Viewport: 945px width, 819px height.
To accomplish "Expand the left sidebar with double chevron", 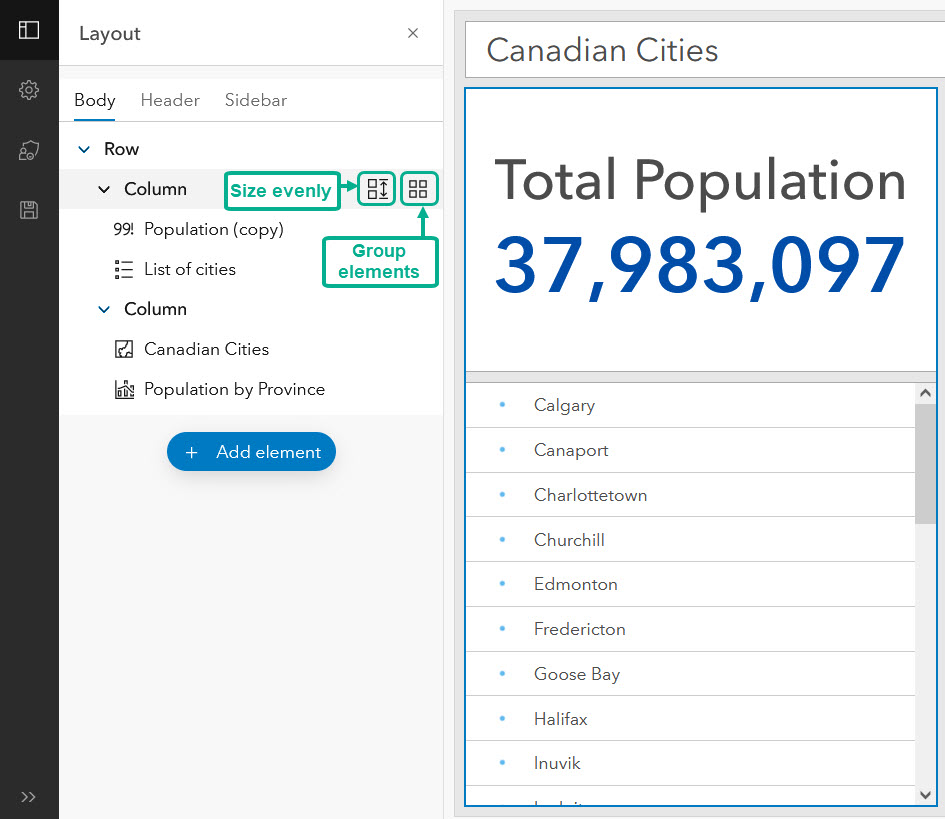I will (28, 797).
